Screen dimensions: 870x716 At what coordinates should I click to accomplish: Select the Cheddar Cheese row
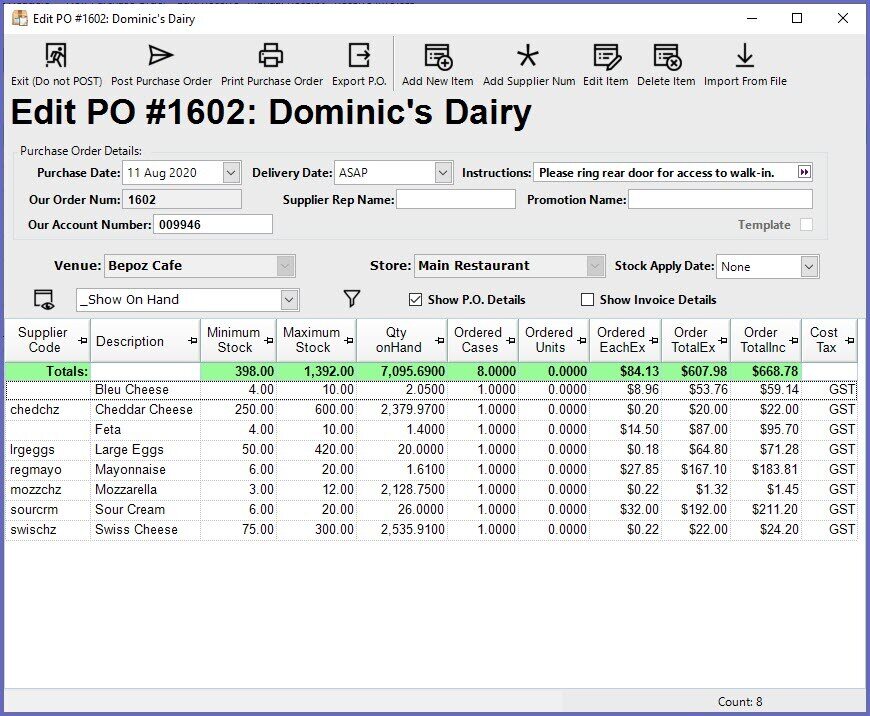tap(431, 410)
